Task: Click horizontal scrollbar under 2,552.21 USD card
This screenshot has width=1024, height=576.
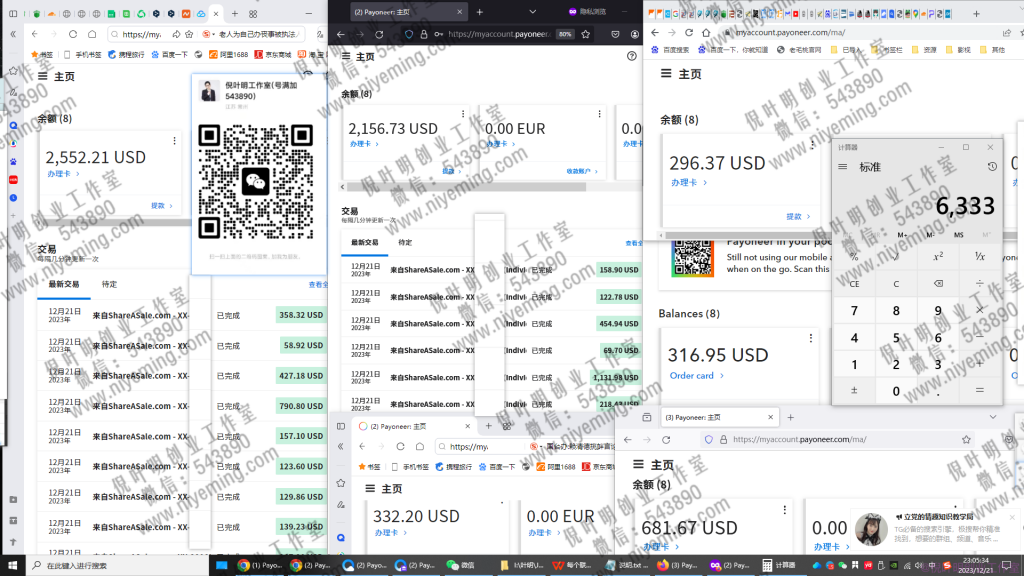Action: pos(115,222)
